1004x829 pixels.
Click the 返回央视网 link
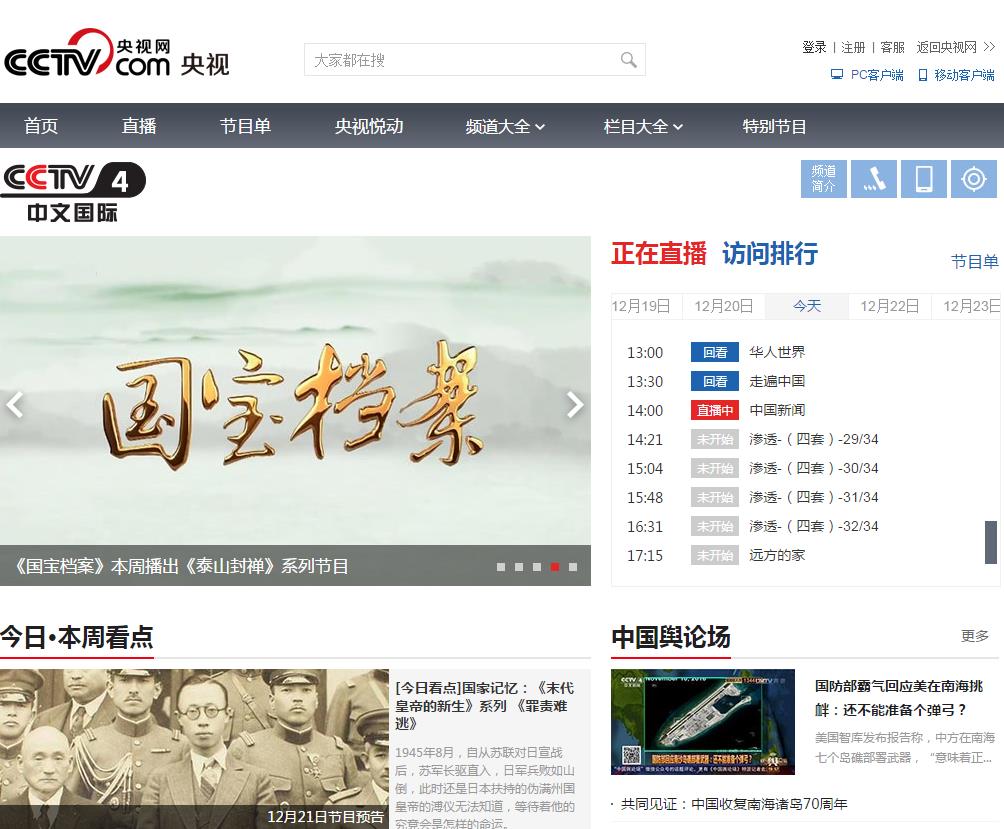946,47
